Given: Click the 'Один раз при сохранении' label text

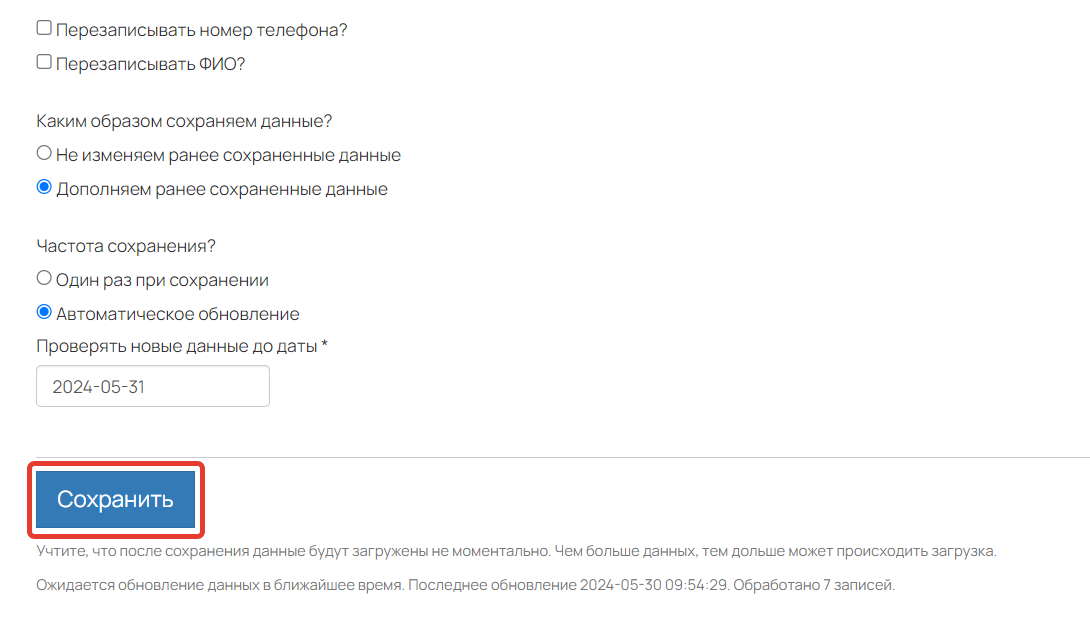Looking at the screenshot, I should click(x=162, y=280).
